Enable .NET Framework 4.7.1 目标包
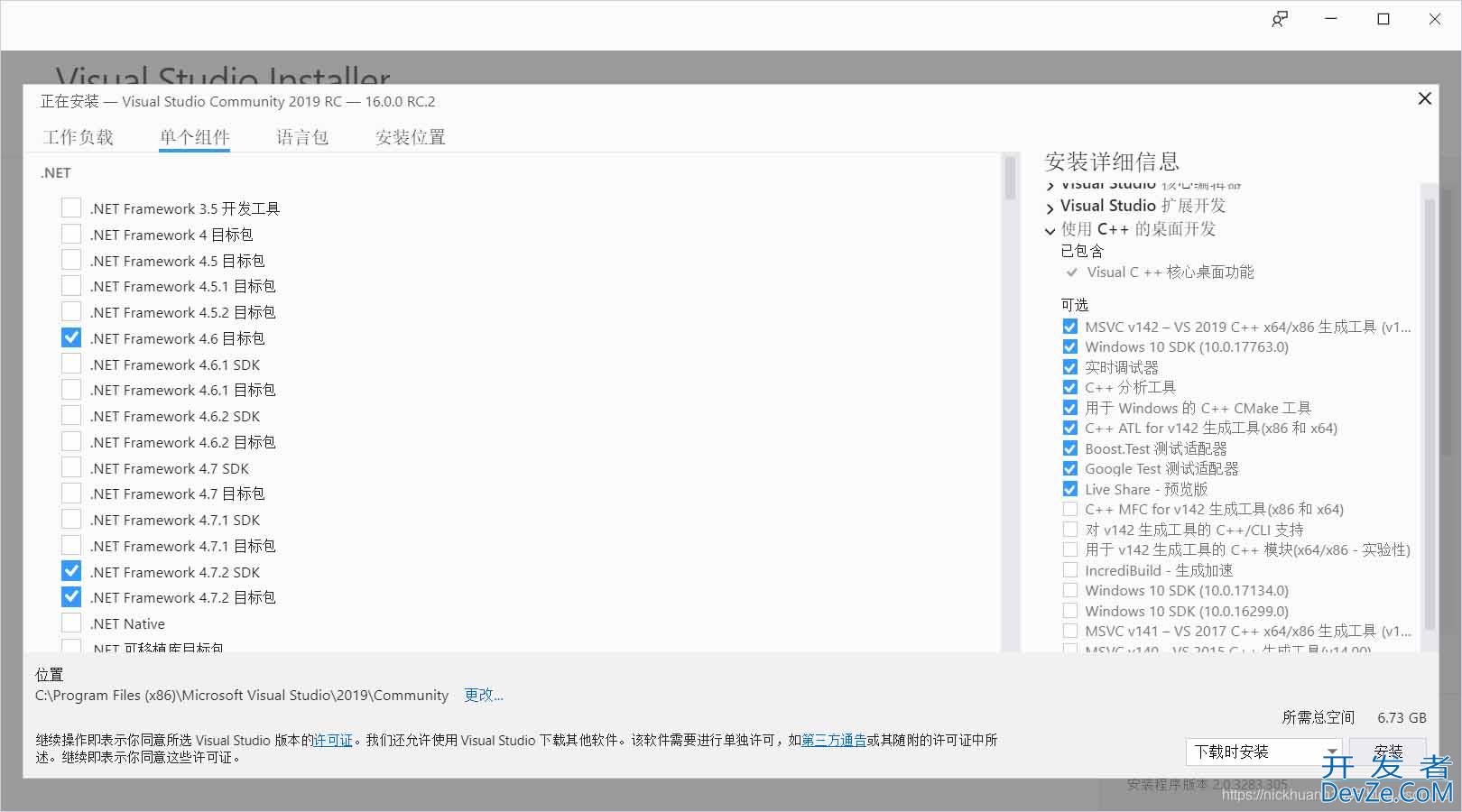 pos(71,546)
